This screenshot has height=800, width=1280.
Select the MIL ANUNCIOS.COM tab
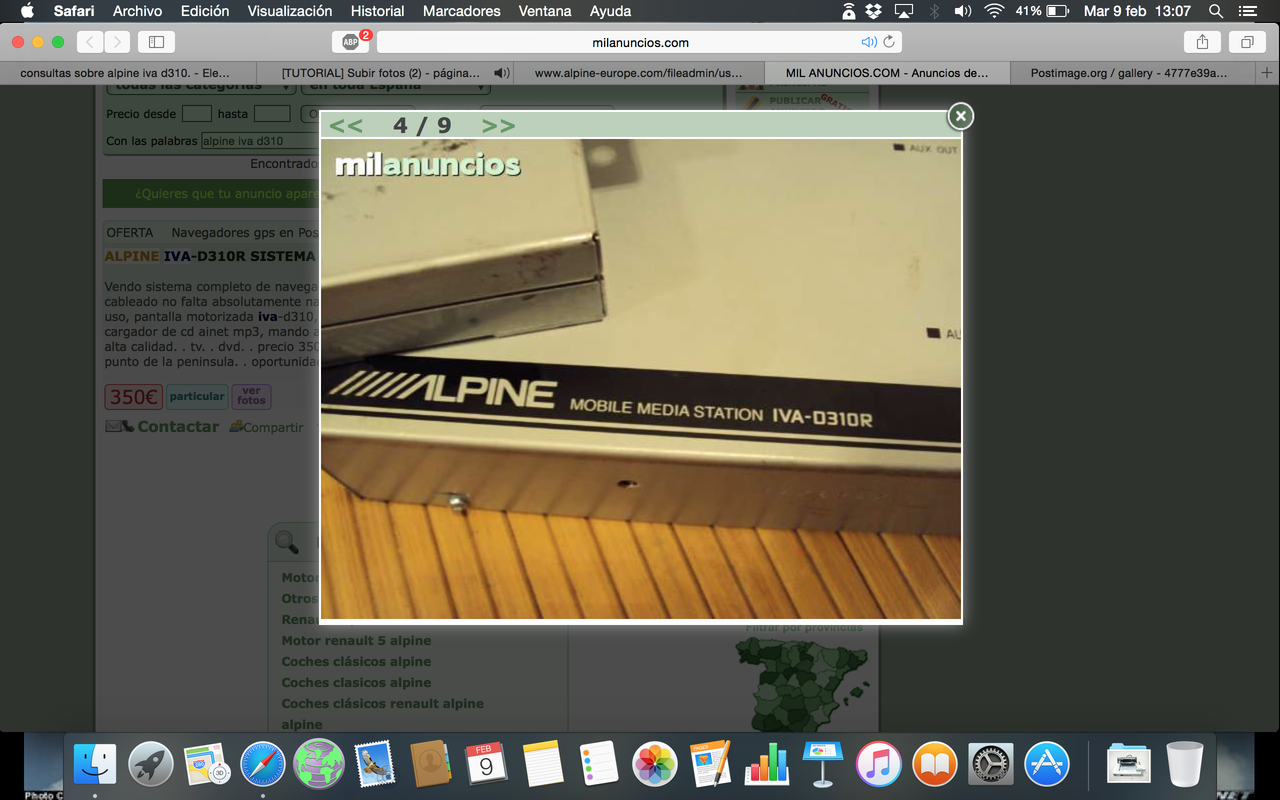pos(886,73)
